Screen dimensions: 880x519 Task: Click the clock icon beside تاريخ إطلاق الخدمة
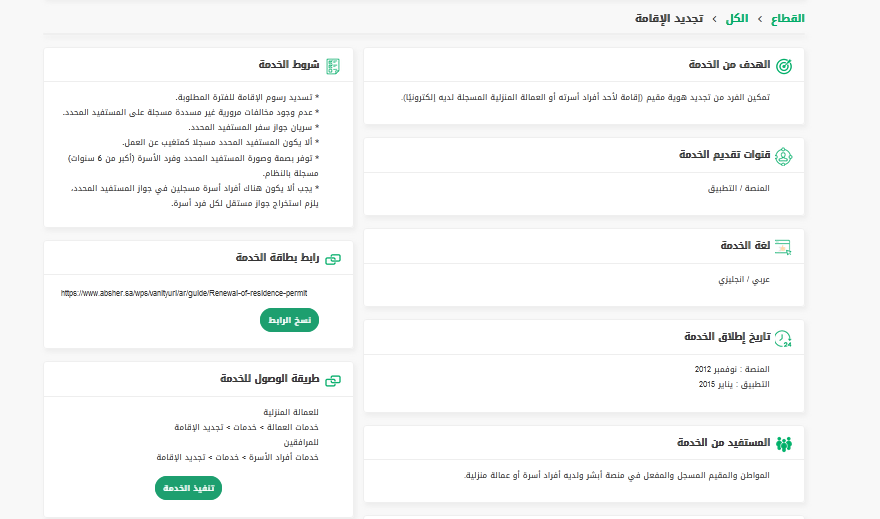point(784,337)
